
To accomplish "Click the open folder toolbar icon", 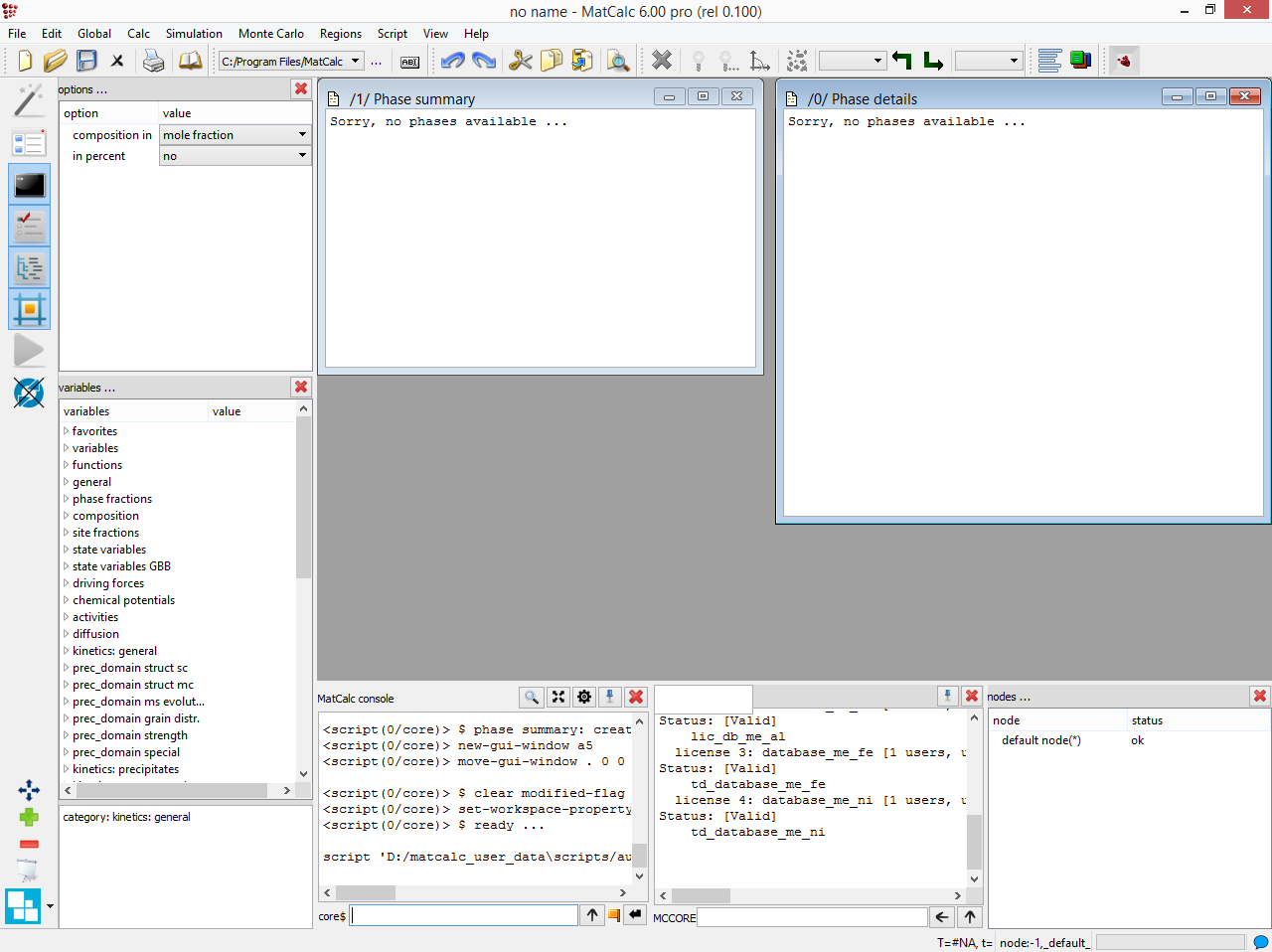I will (x=56, y=62).
